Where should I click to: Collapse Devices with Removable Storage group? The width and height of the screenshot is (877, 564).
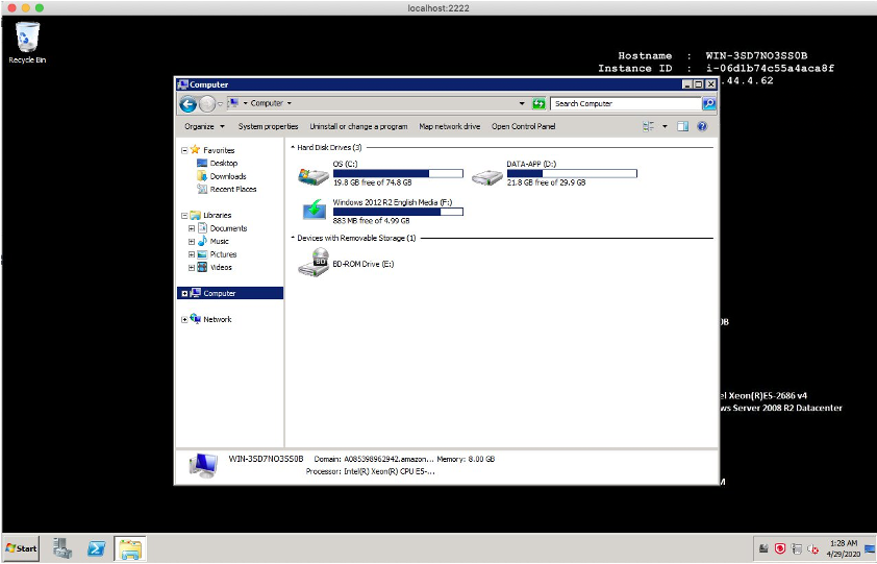pyautogui.click(x=293, y=238)
